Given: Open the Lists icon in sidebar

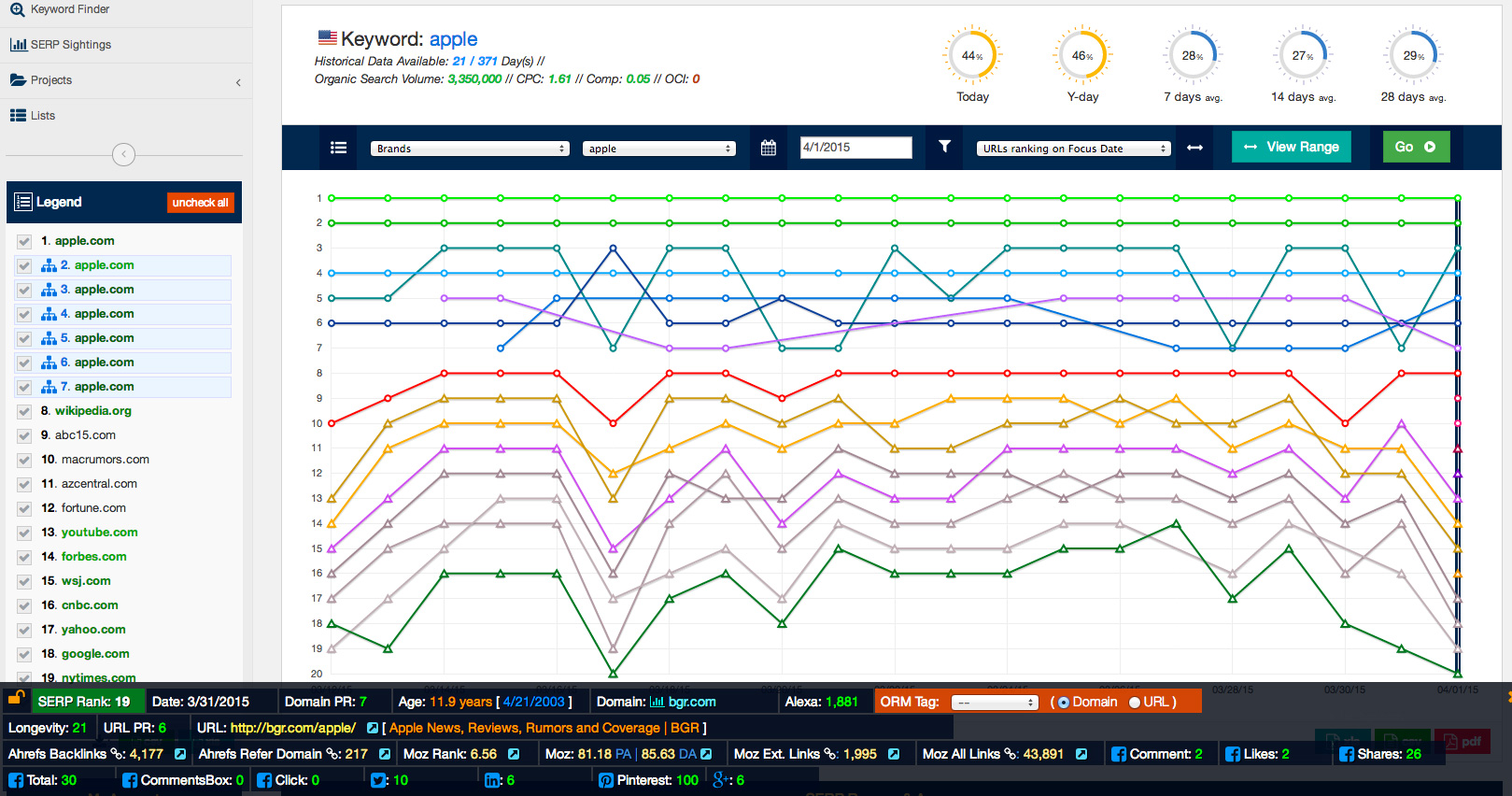Looking at the screenshot, I should [18, 116].
